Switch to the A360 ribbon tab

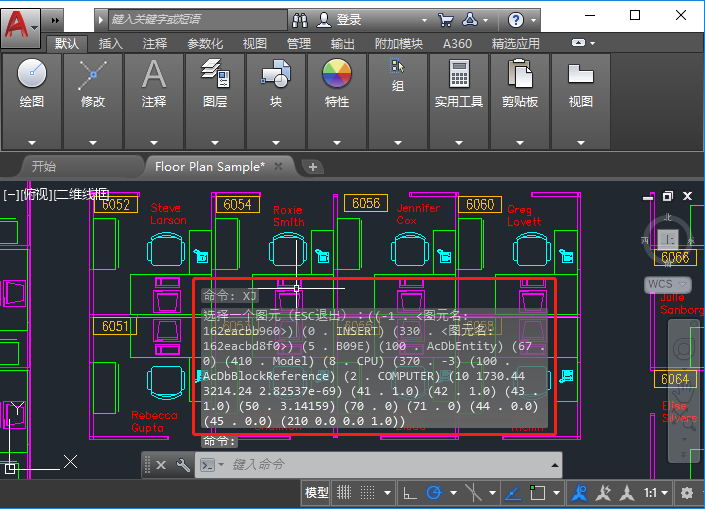click(457, 44)
